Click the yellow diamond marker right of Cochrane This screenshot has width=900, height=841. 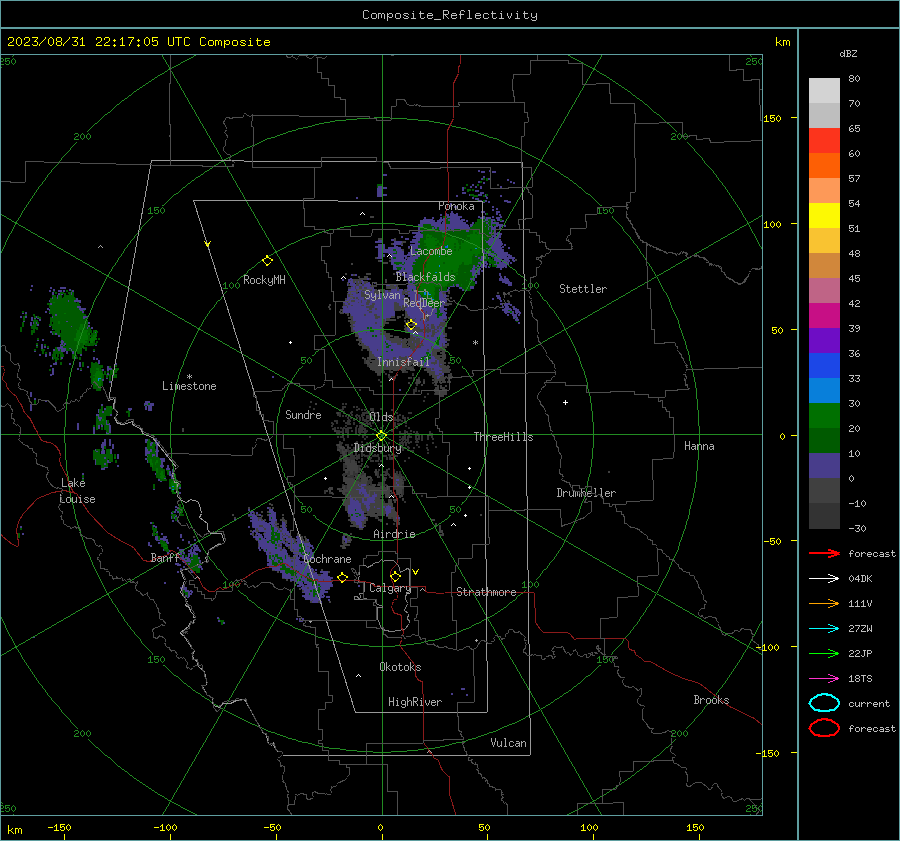click(342, 577)
